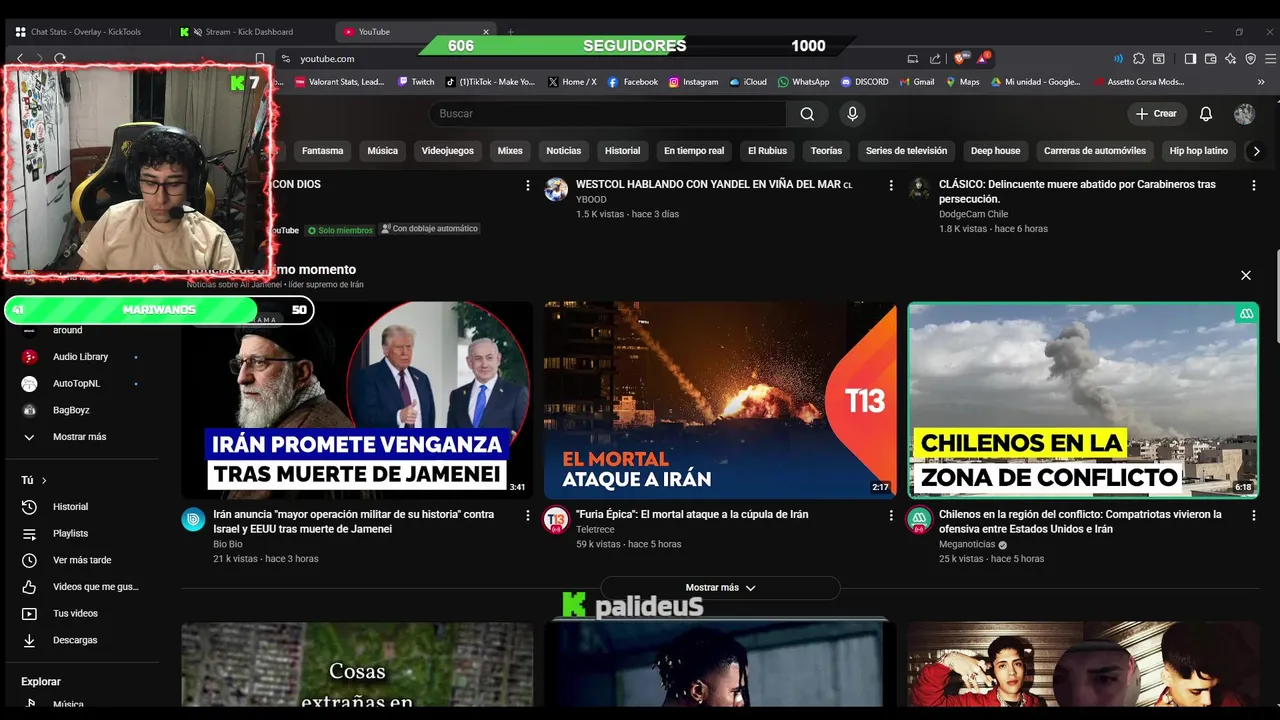Play the Irán promete venganza thumbnail
Viewport: 1280px width, 720px height.
coord(357,400)
